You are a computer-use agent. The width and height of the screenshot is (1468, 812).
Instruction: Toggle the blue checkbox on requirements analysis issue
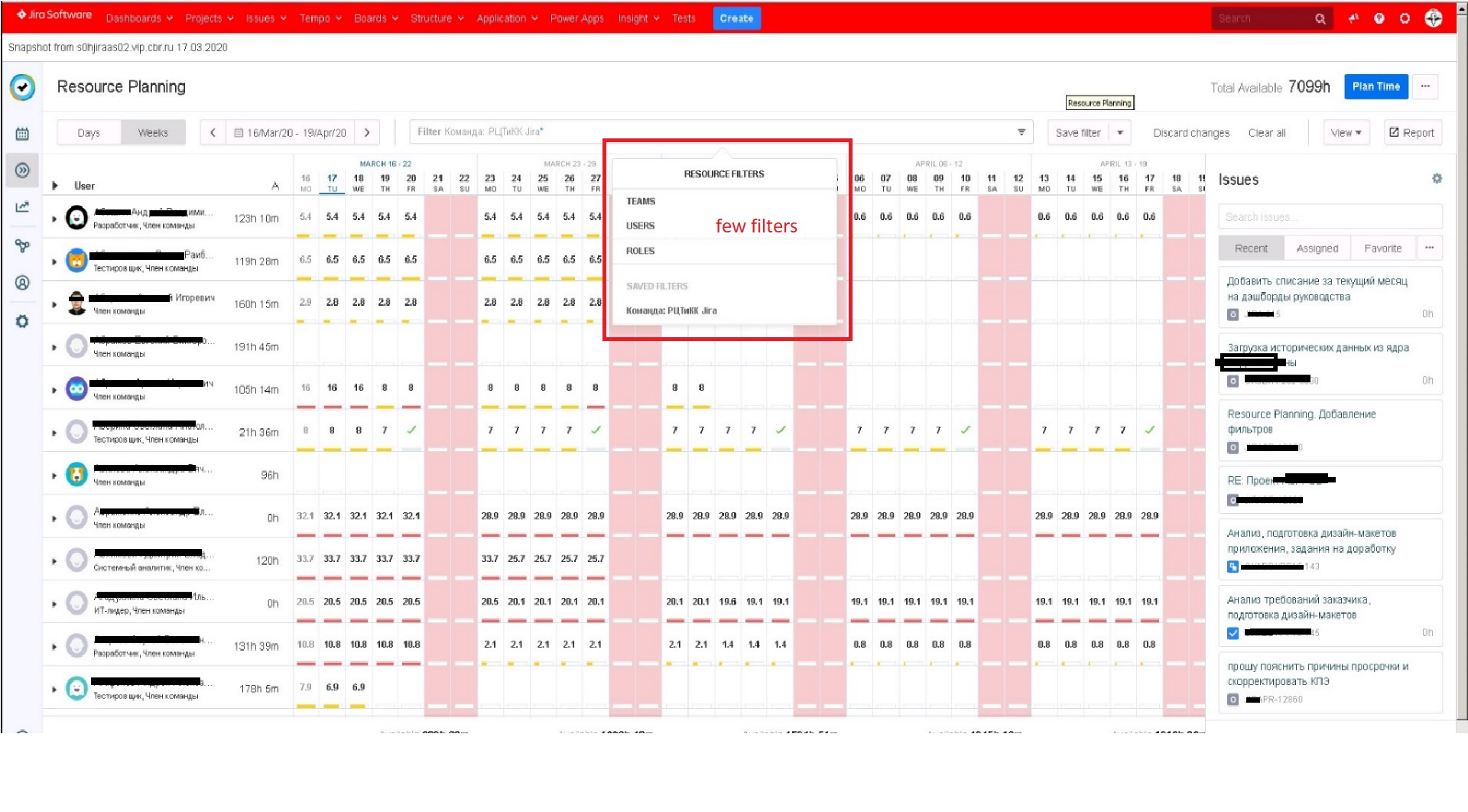pyautogui.click(x=1233, y=633)
